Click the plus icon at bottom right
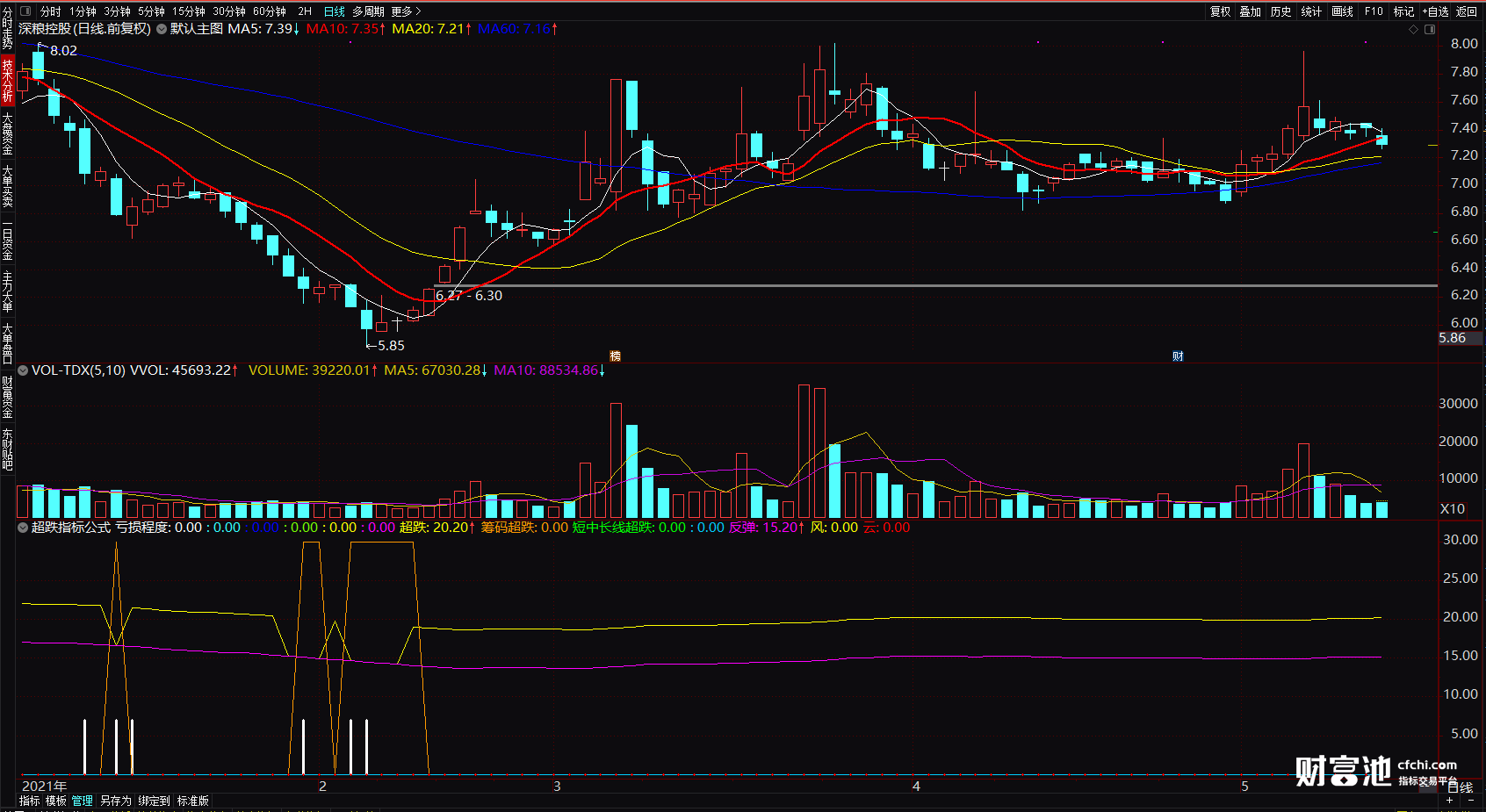This screenshot has height=812, width=1486. point(1449,800)
